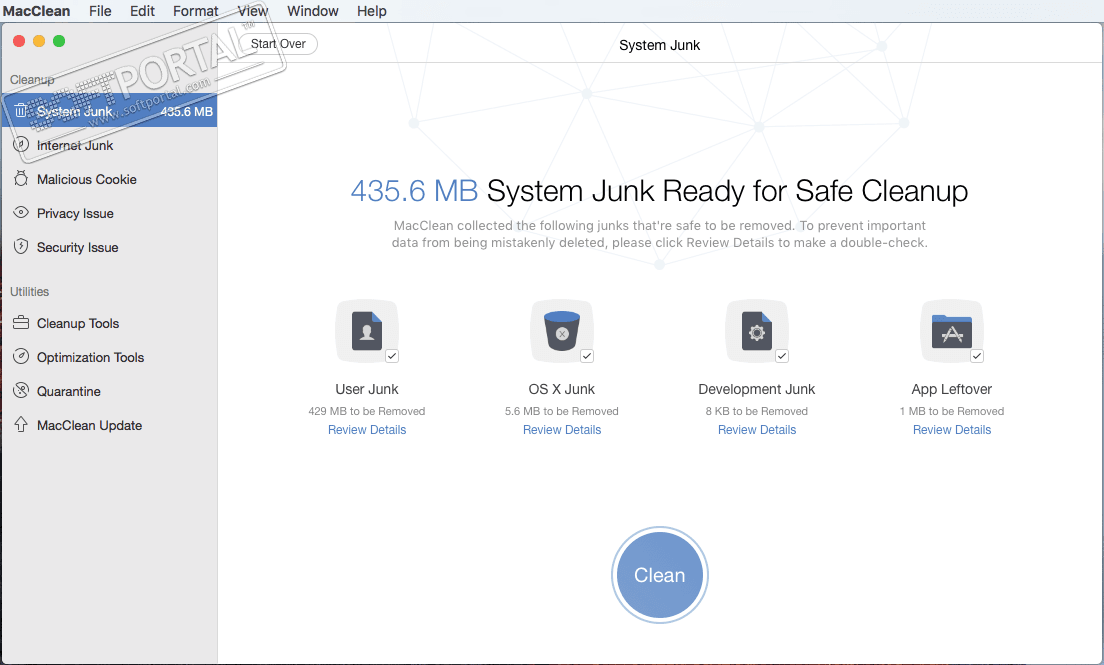Viewport: 1104px width, 665px height.
Task: Open the Help menu
Action: (x=372, y=11)
